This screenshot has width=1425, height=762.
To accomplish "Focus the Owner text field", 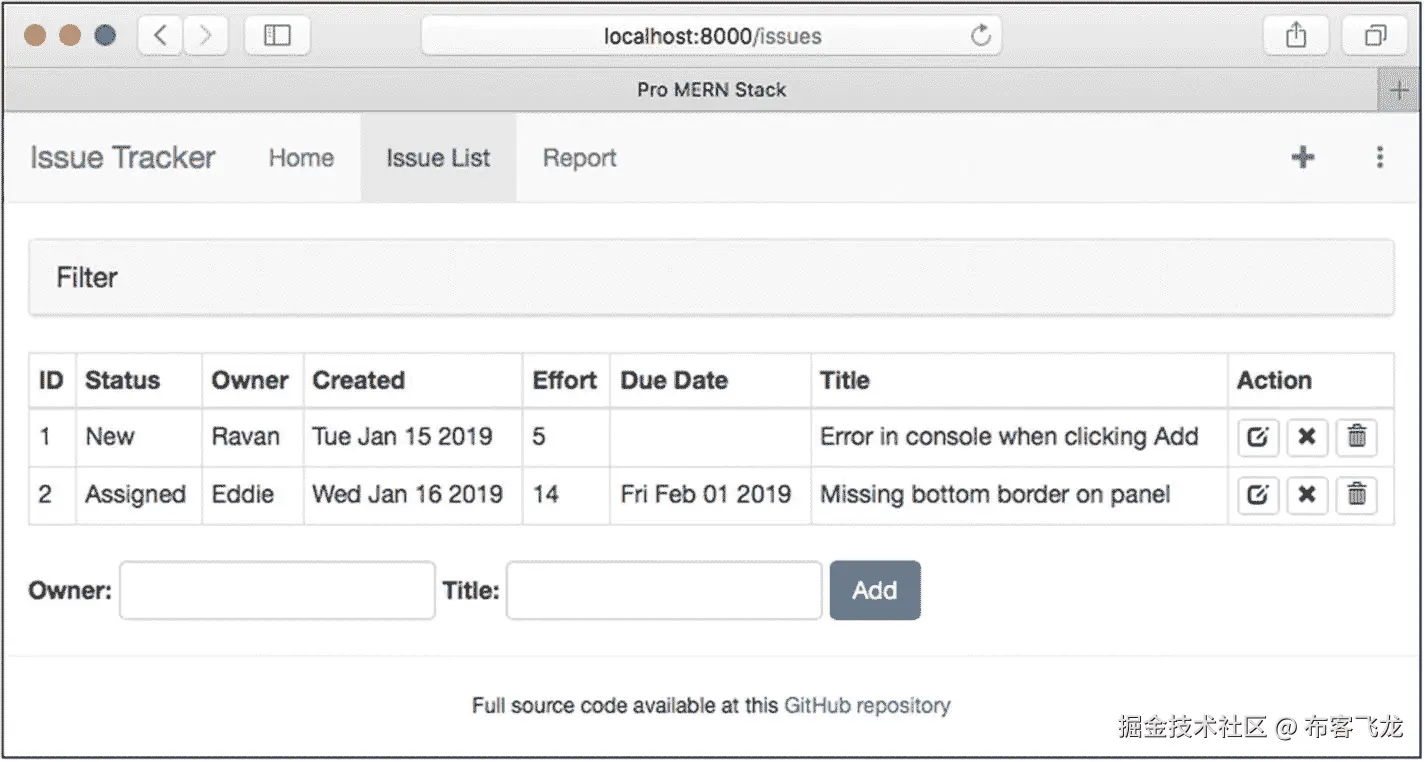I will (277, 590).
